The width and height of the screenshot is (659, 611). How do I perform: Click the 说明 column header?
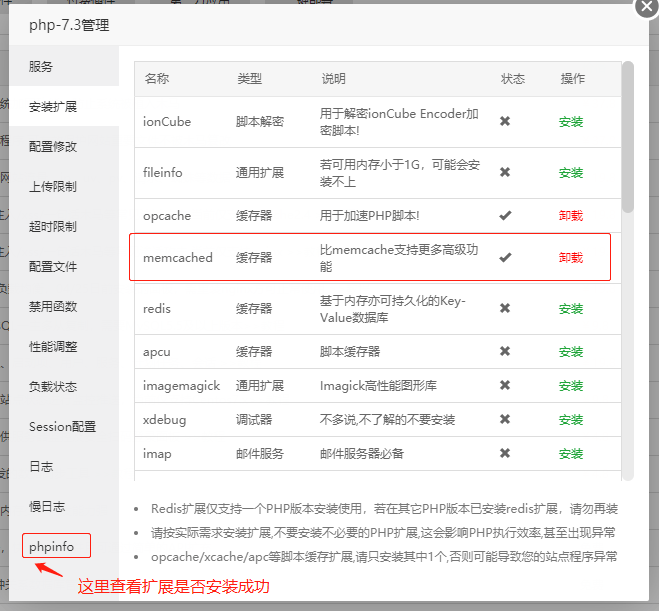[x=333, y=79]
